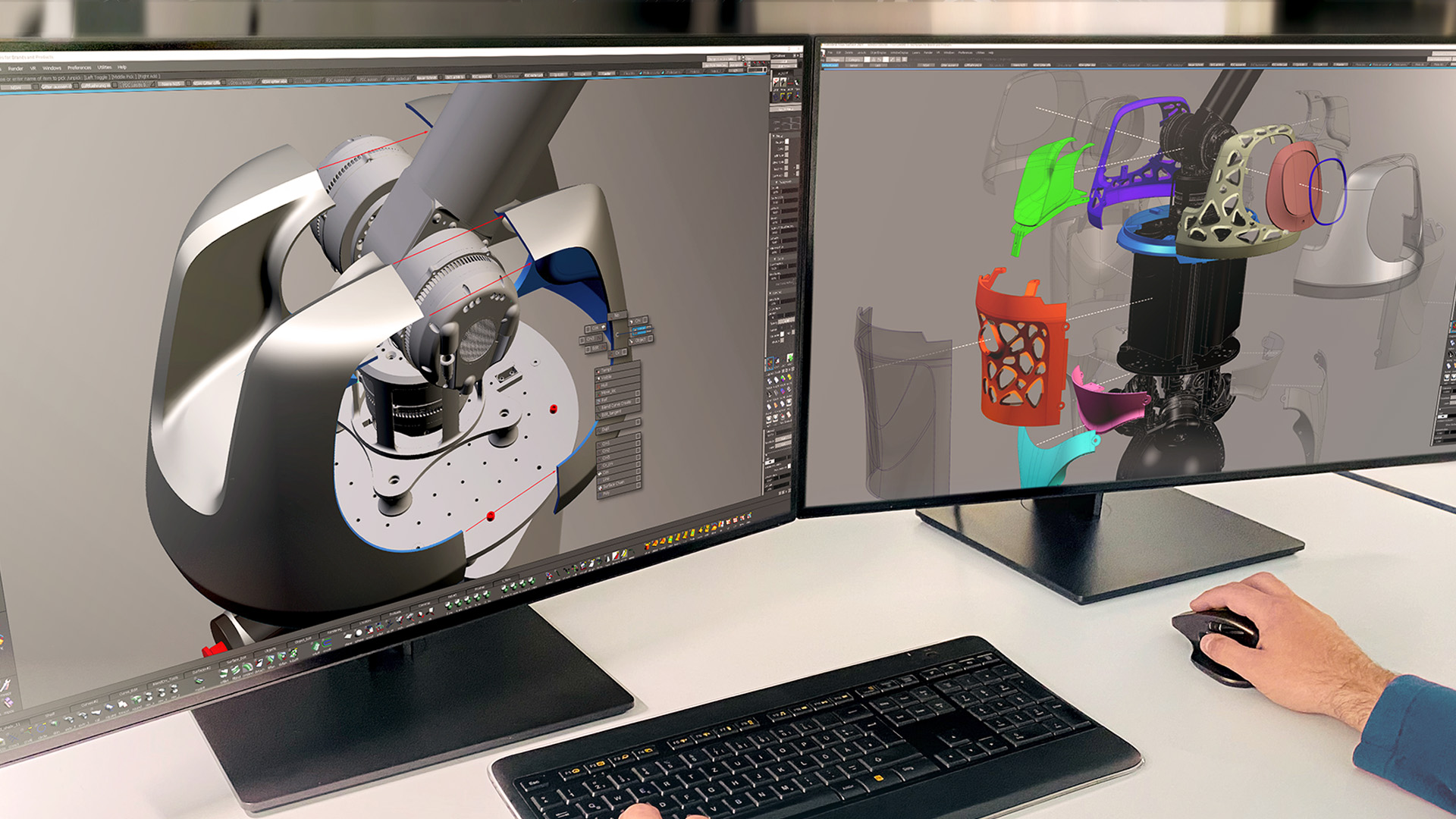Select the NSW layer tab
The height and width of the screenshot is (819, 1456).
click(16, 87)
